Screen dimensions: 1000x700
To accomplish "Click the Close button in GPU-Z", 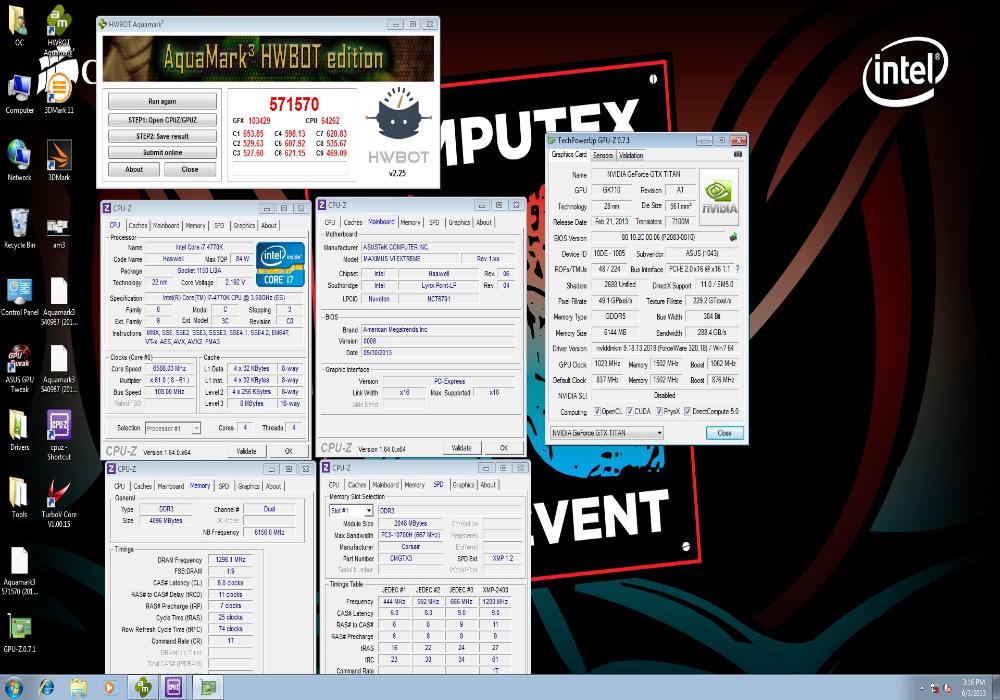I will pos(724,433).
